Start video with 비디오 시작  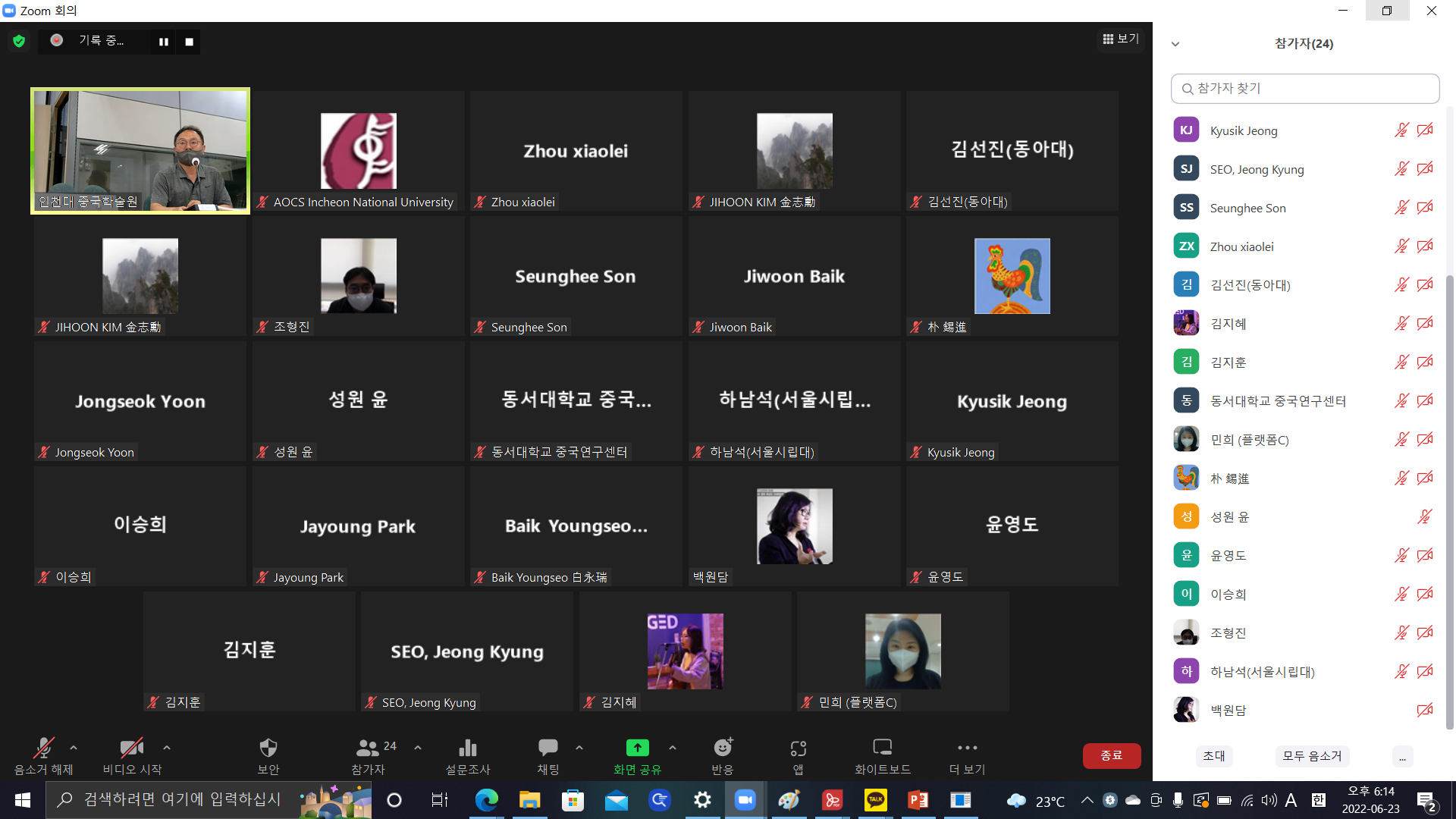point(132,756)
